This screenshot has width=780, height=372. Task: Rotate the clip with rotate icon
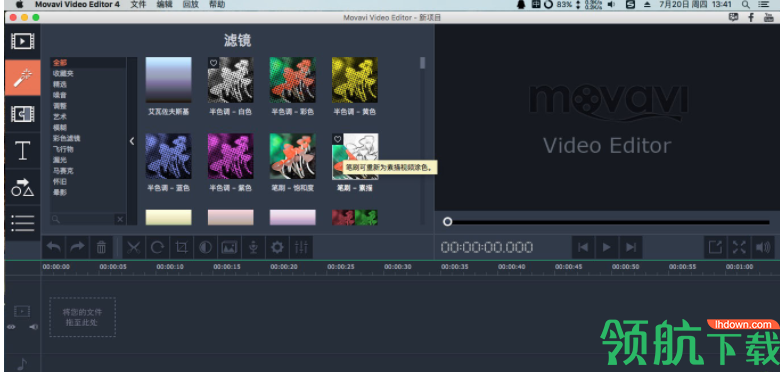pyautogui.click(x=157, y=247)
